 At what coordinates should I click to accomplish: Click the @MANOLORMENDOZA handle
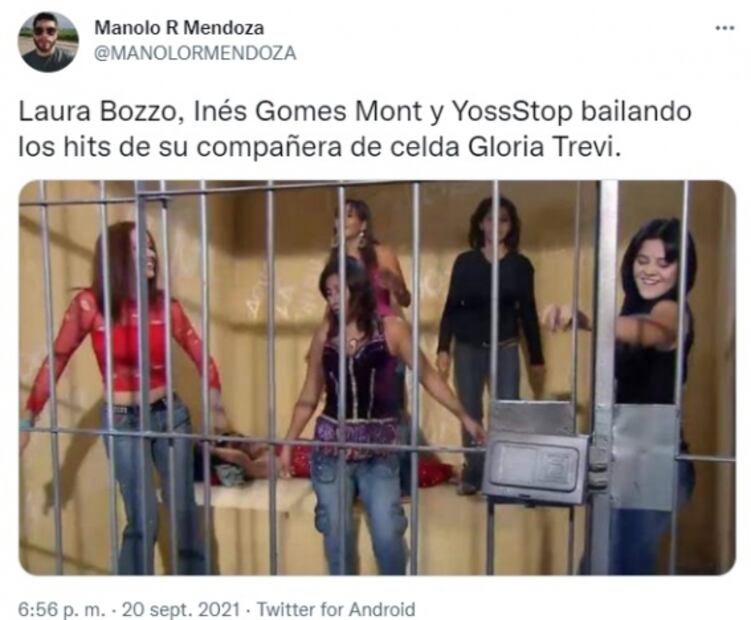(195, 53)
